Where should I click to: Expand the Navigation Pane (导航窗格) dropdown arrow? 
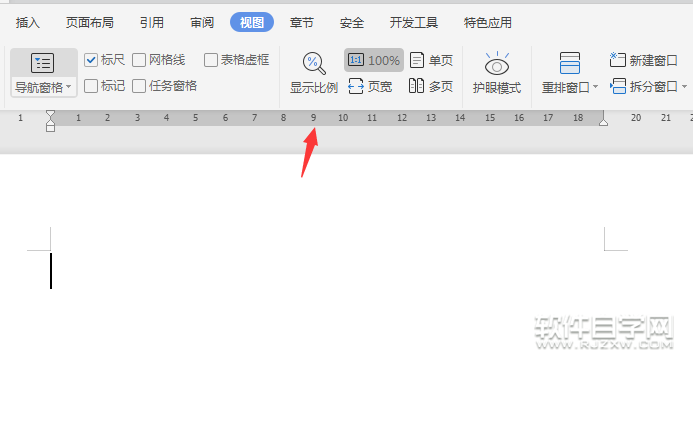69,88
